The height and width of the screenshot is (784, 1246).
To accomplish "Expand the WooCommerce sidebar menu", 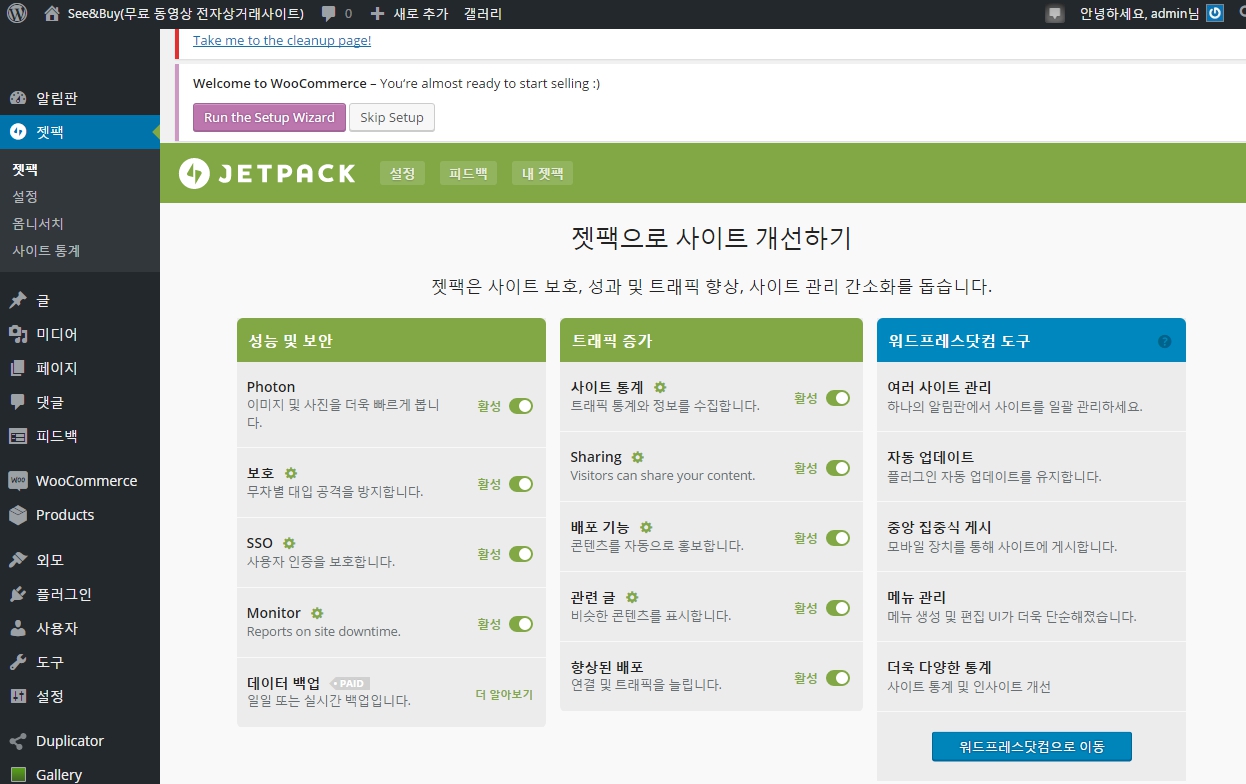I will point(86,481).
